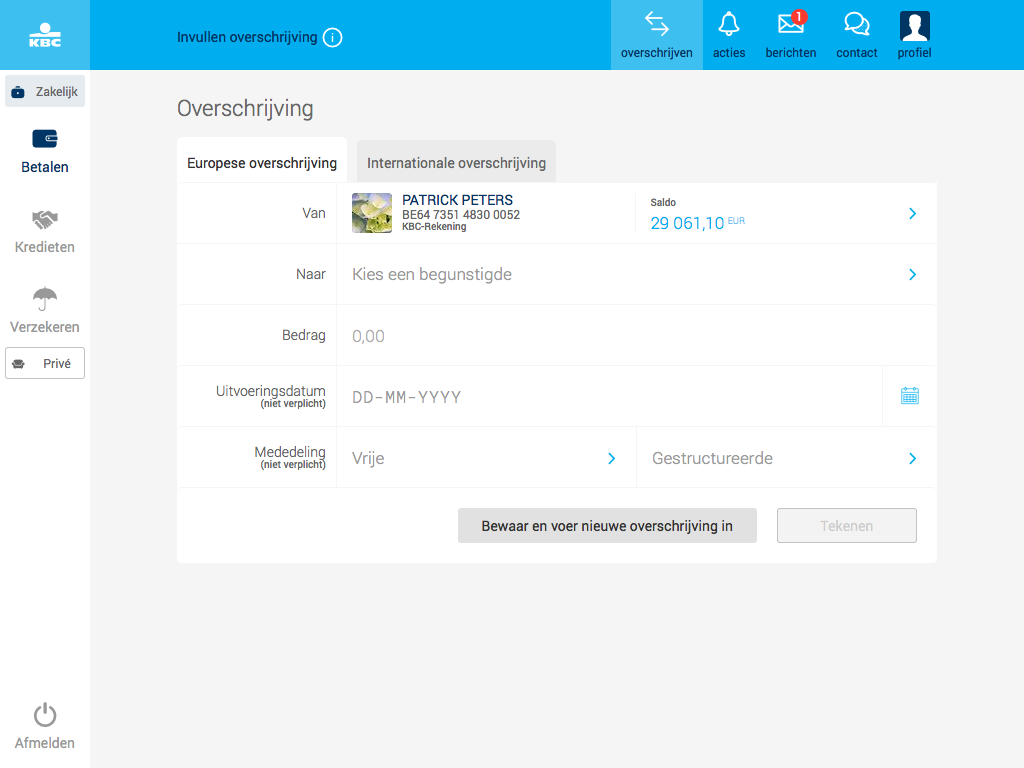Select the Europese overschrijving tab

tap(262, 163)
